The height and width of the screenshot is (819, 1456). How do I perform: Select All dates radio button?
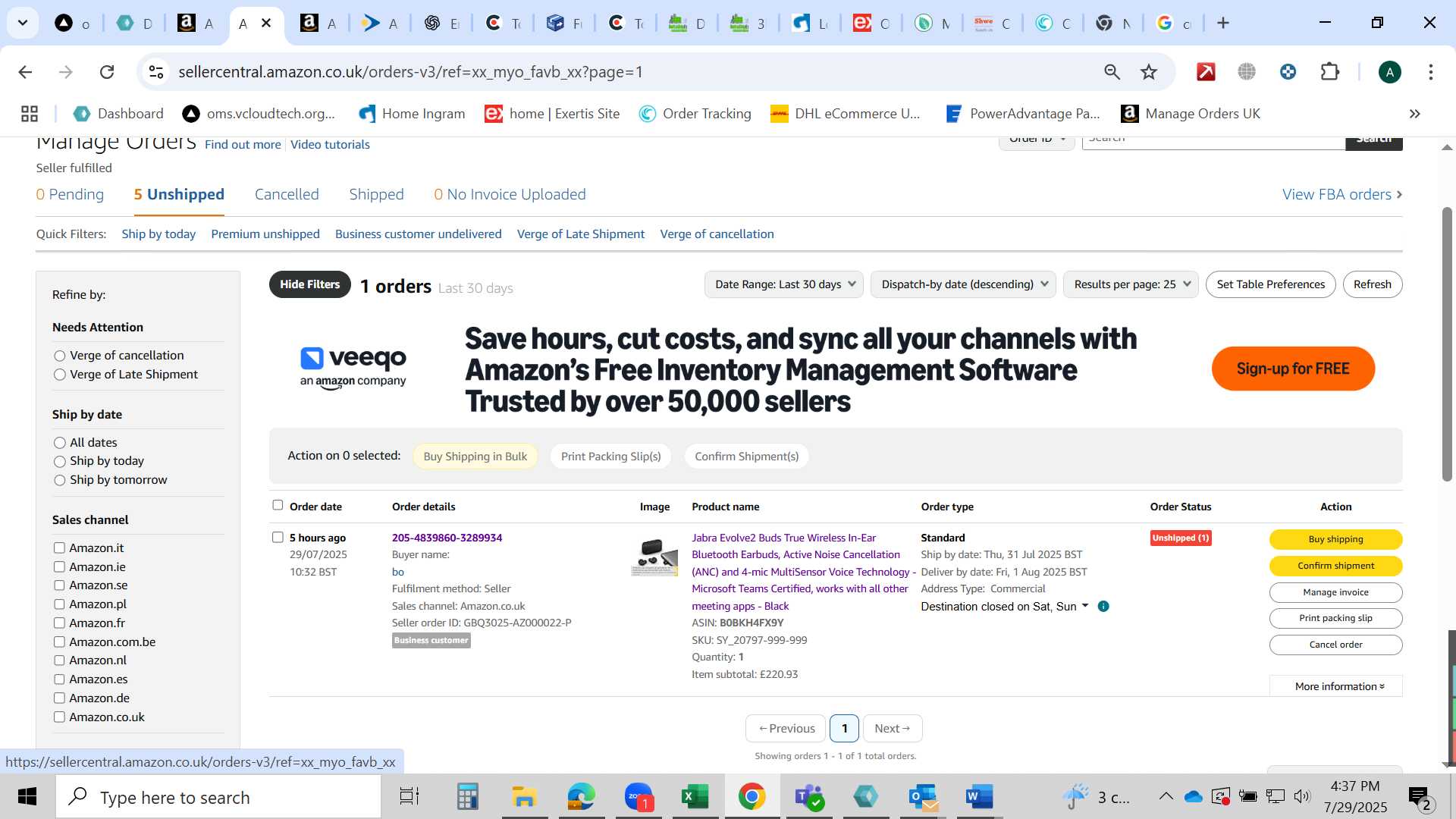pos(60,443)
